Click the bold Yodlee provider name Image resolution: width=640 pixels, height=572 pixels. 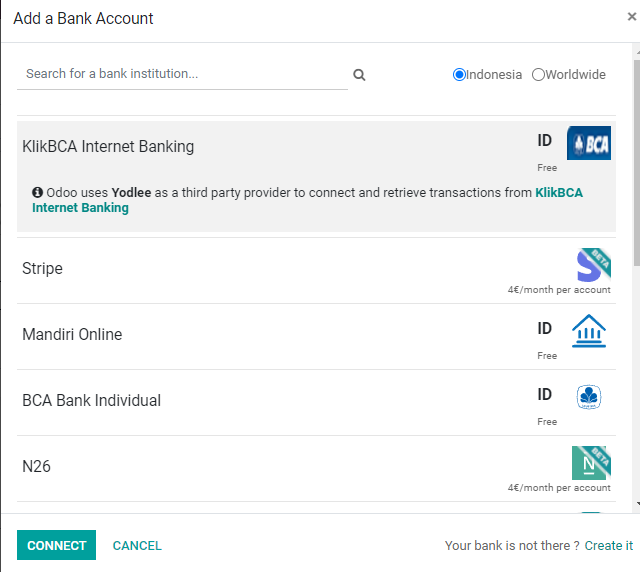[x=131, y=193]
